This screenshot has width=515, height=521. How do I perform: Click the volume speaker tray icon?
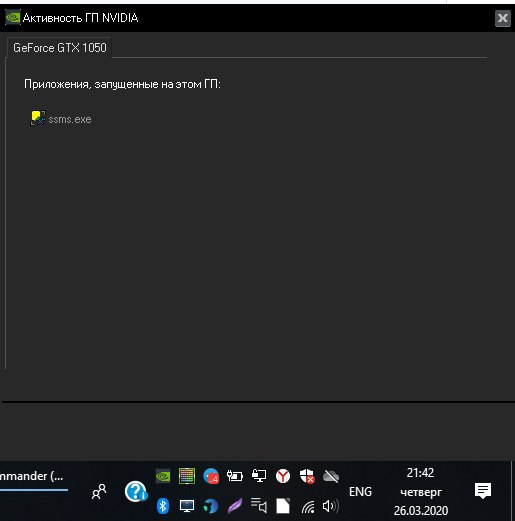point(331,506)
